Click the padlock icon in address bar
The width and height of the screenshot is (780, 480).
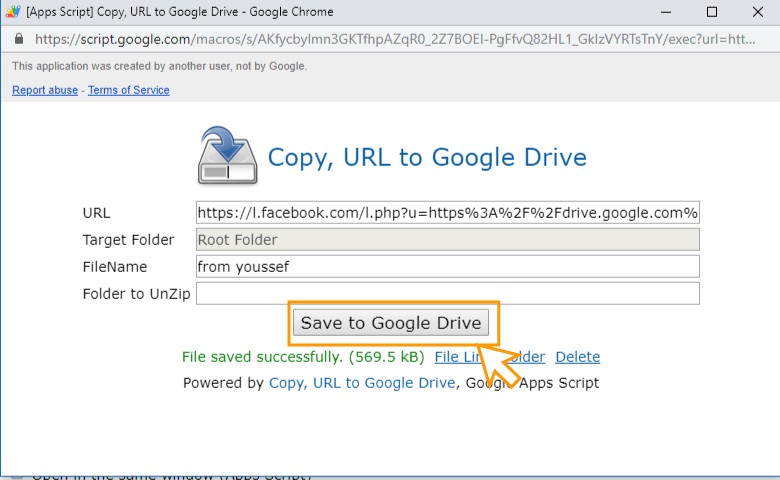click(x=19, y=41)
